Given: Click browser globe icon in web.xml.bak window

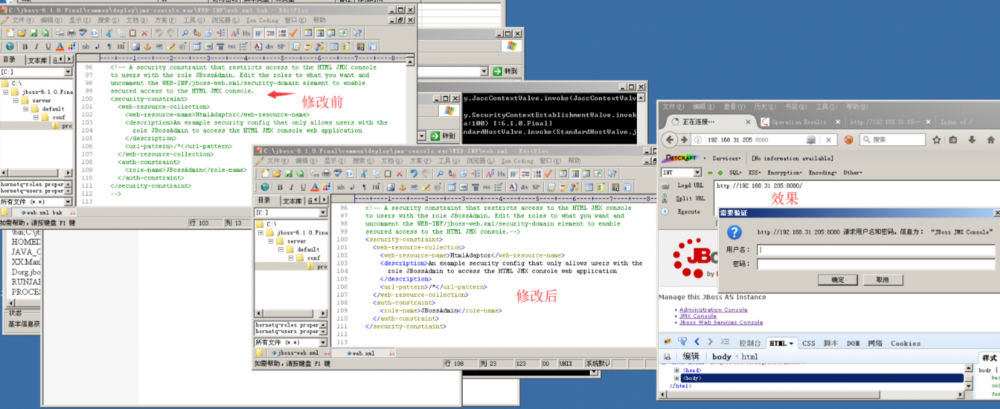Looking at the screenshot, I should (x=10, y=46).
